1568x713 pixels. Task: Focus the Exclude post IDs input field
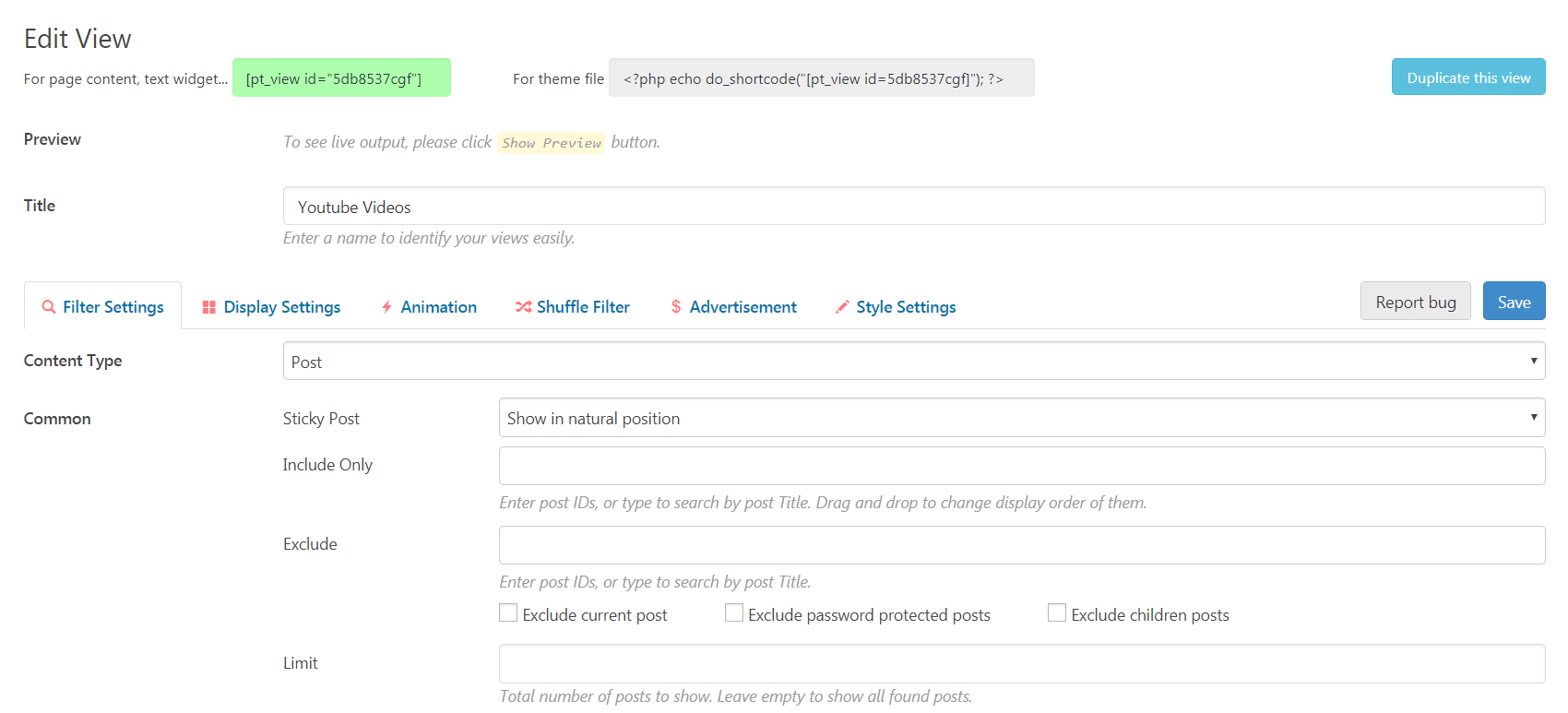[1022, 545]
